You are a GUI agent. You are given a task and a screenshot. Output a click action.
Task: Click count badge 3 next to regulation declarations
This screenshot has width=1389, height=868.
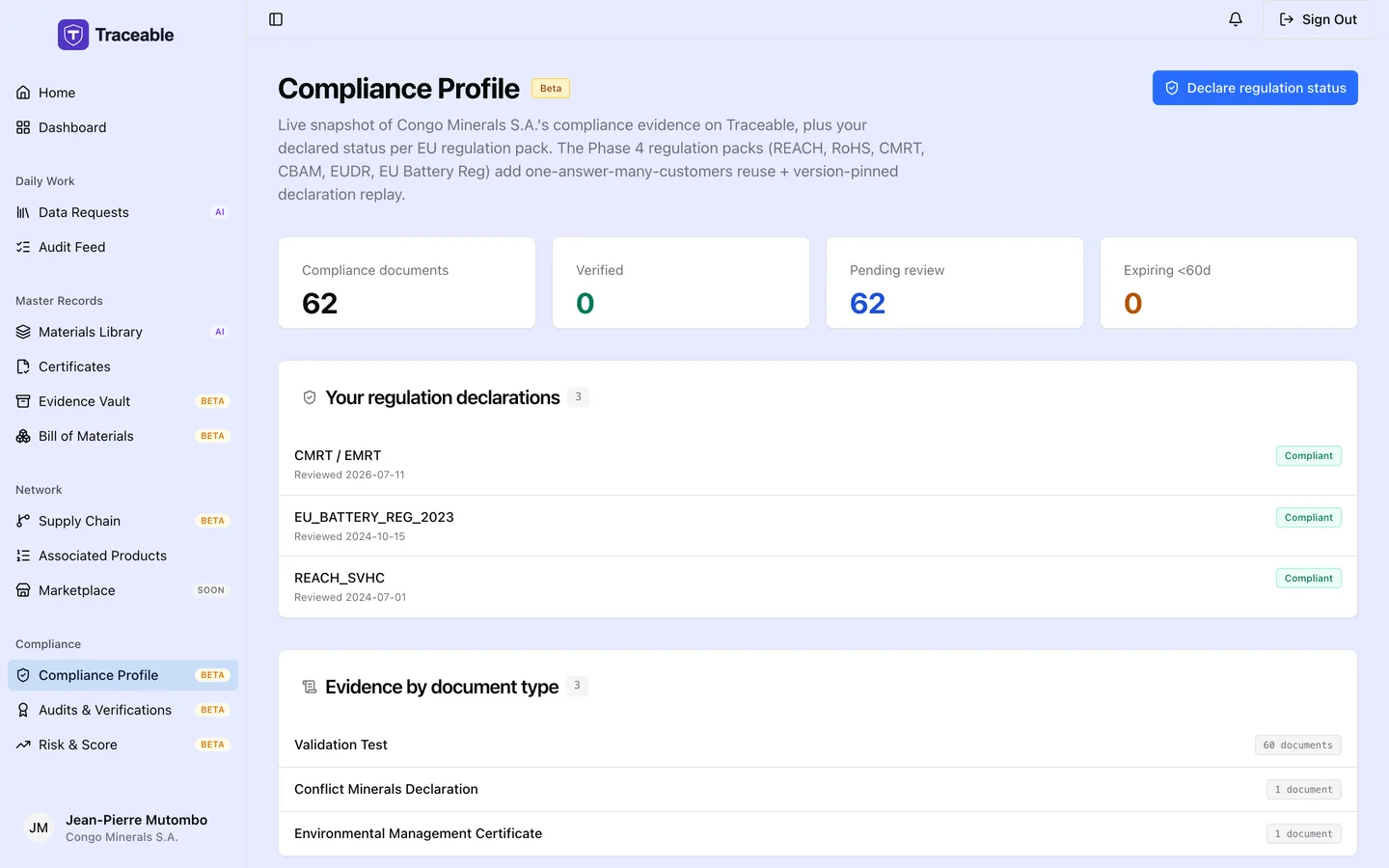pyautogui.click(x=578, y=396)
